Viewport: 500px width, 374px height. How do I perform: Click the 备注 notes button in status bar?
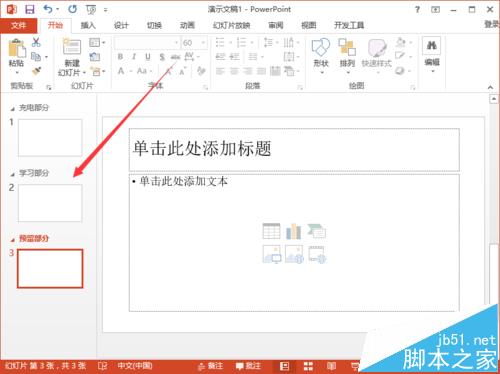[x=210, y=366]
